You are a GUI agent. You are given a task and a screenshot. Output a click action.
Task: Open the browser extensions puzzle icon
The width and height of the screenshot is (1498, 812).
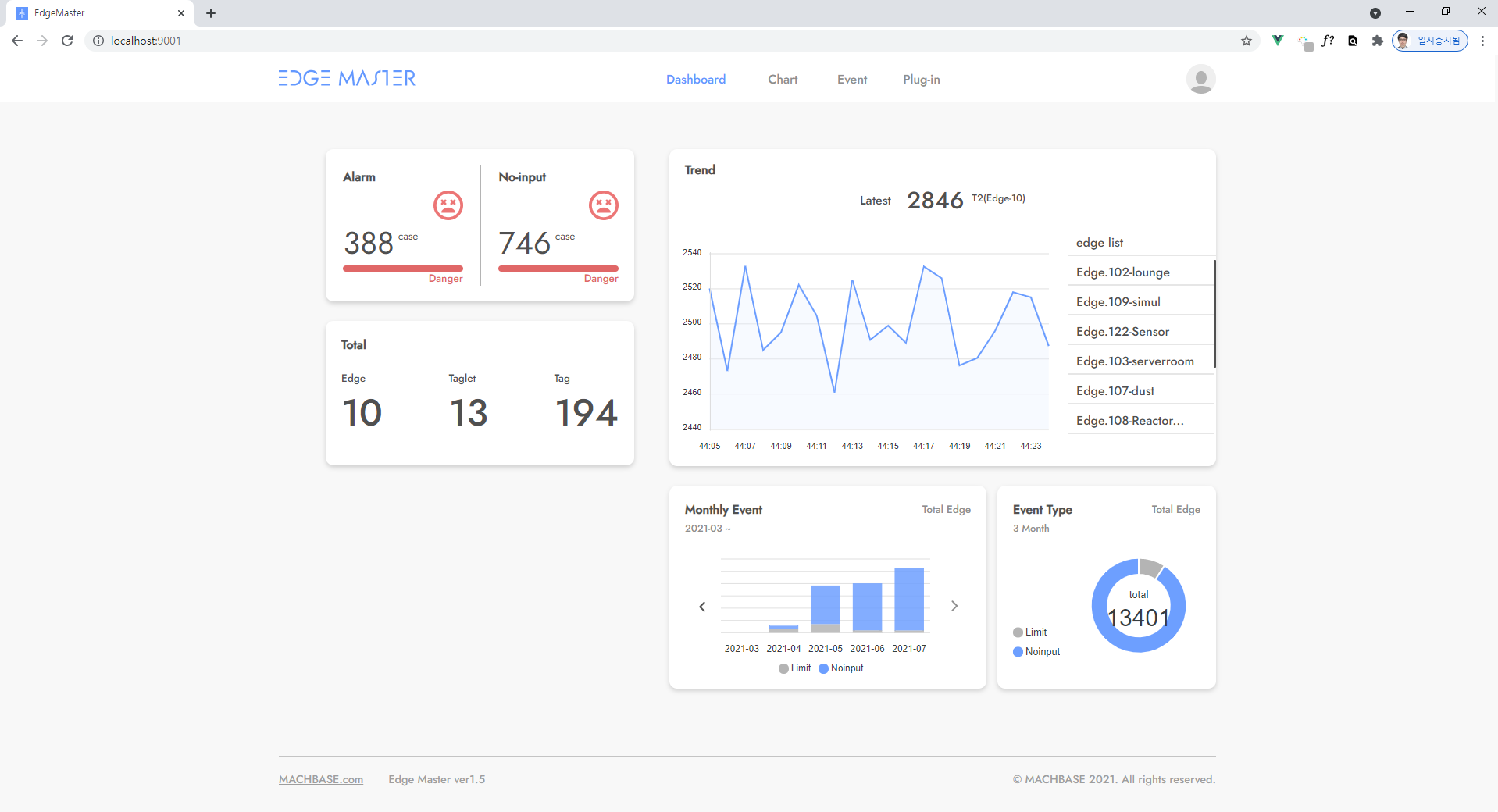(x=1377, y=41)
